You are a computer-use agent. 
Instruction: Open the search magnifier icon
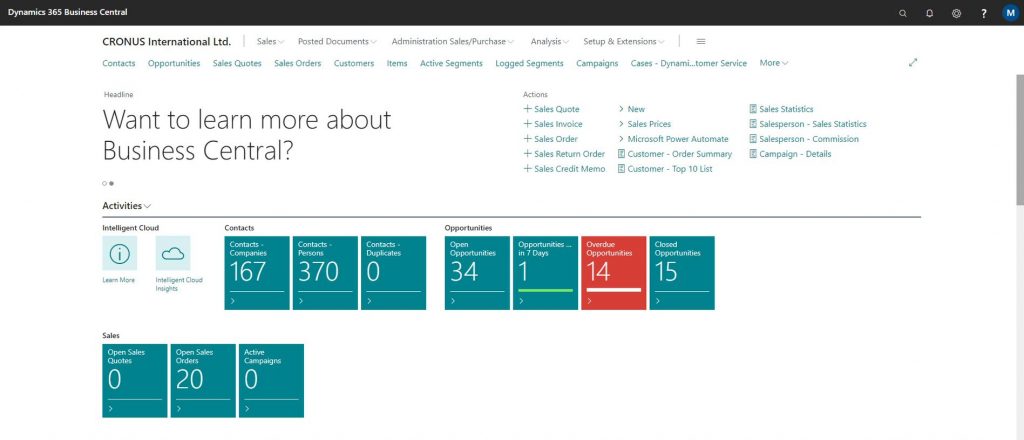(x=903, y=13)
